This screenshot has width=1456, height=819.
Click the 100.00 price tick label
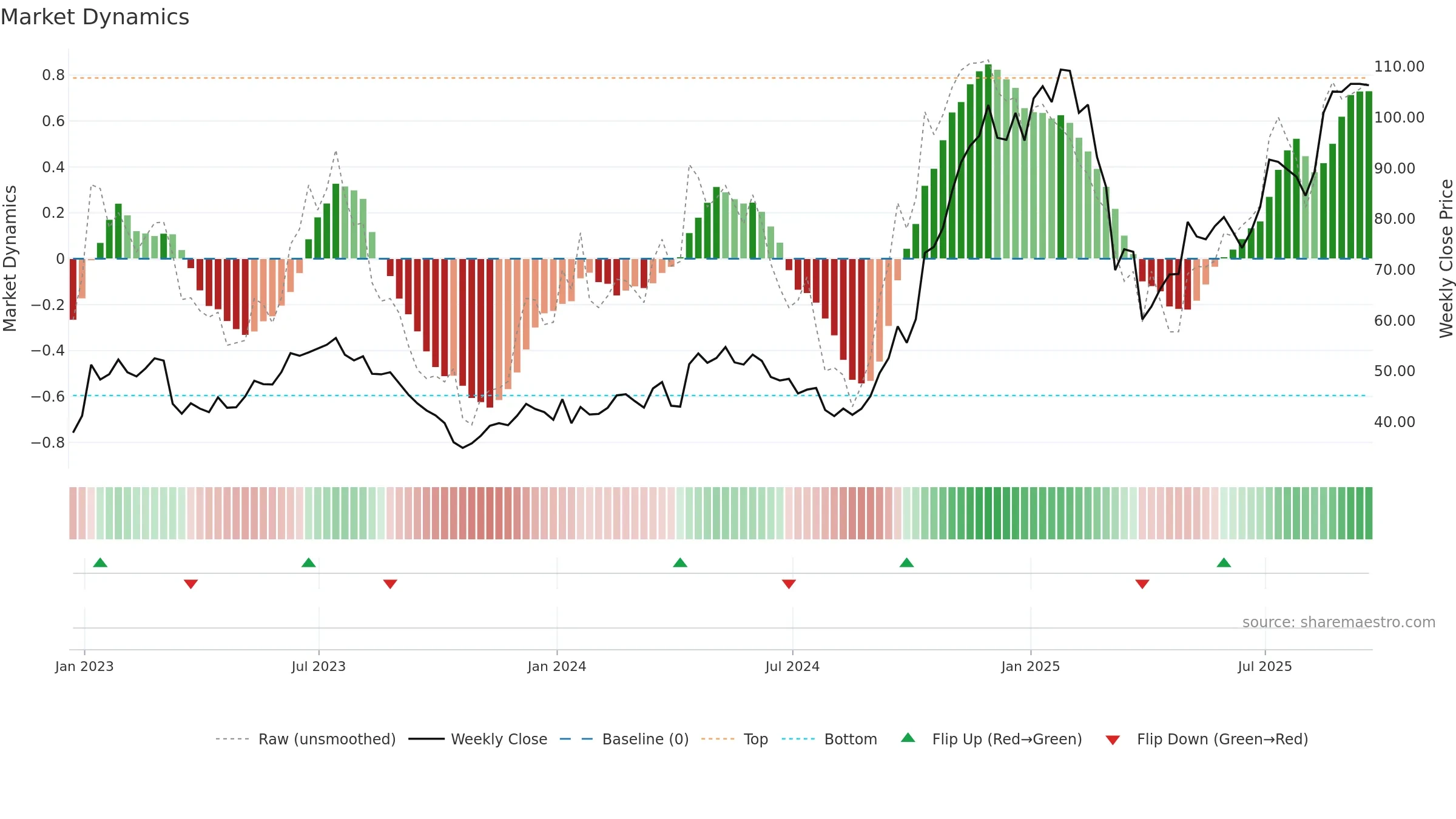click(x=1399, y=117)
